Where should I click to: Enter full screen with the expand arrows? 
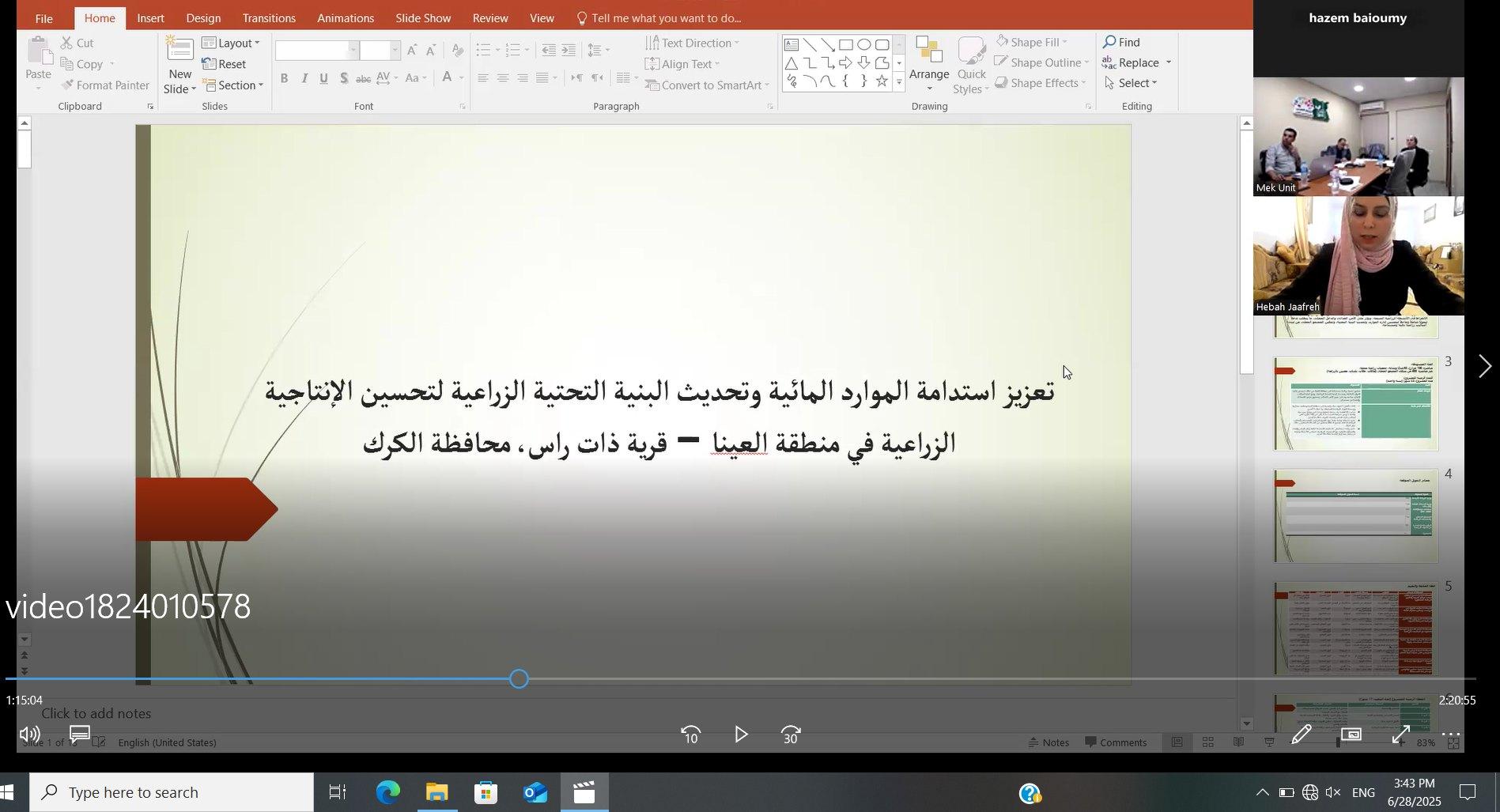[1401, 735]
